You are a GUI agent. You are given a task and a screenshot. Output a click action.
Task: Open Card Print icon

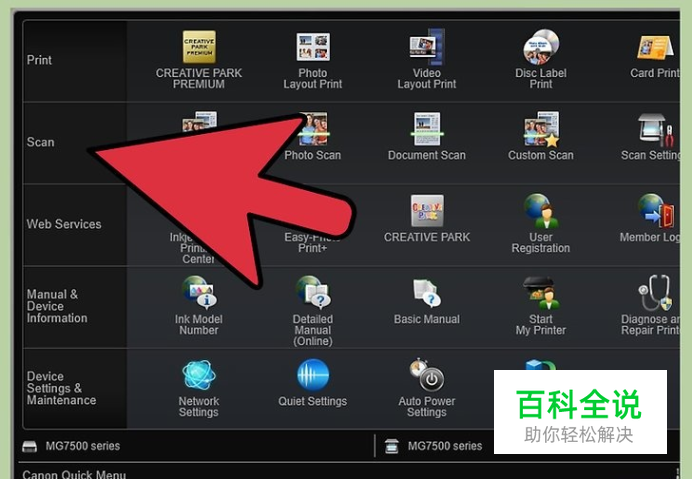pos(655,48)
